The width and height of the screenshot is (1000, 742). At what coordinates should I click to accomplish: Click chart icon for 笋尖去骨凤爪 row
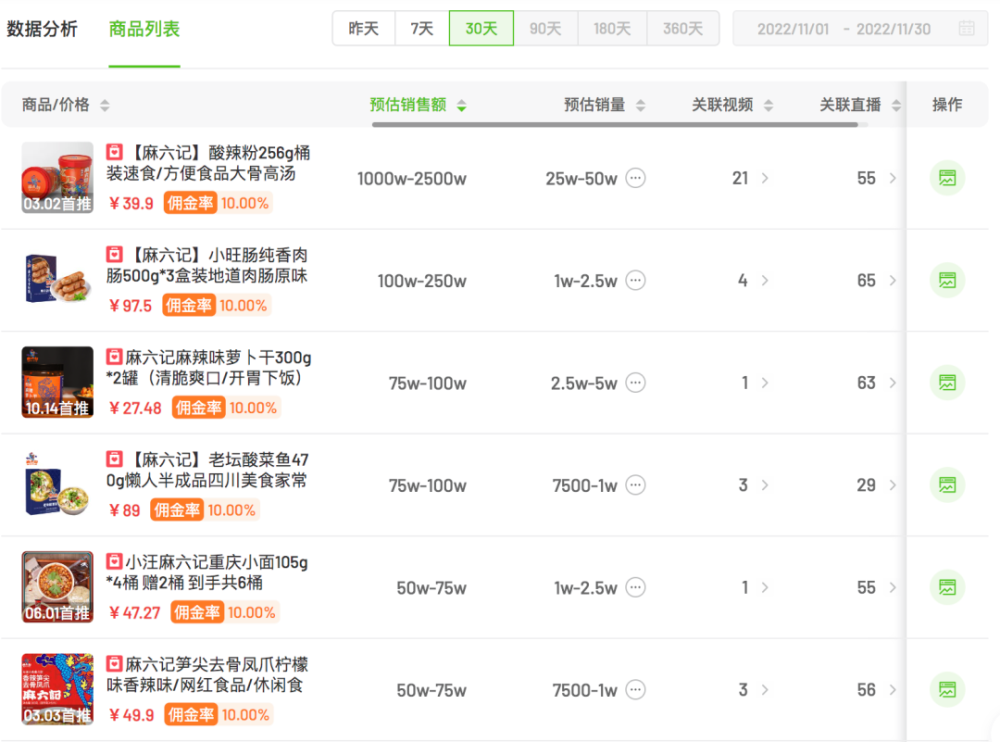tap(946, 689)
